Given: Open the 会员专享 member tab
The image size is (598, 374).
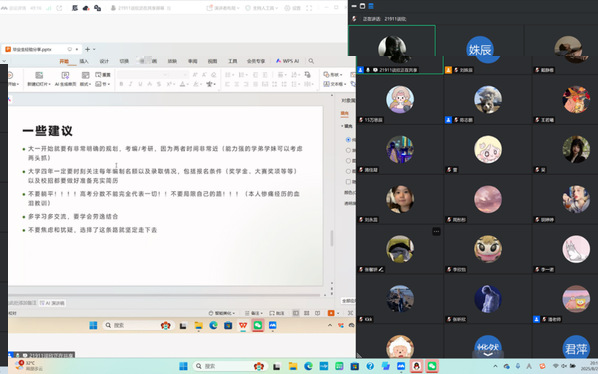Looking at the screenshot, I should pos(256,61).
